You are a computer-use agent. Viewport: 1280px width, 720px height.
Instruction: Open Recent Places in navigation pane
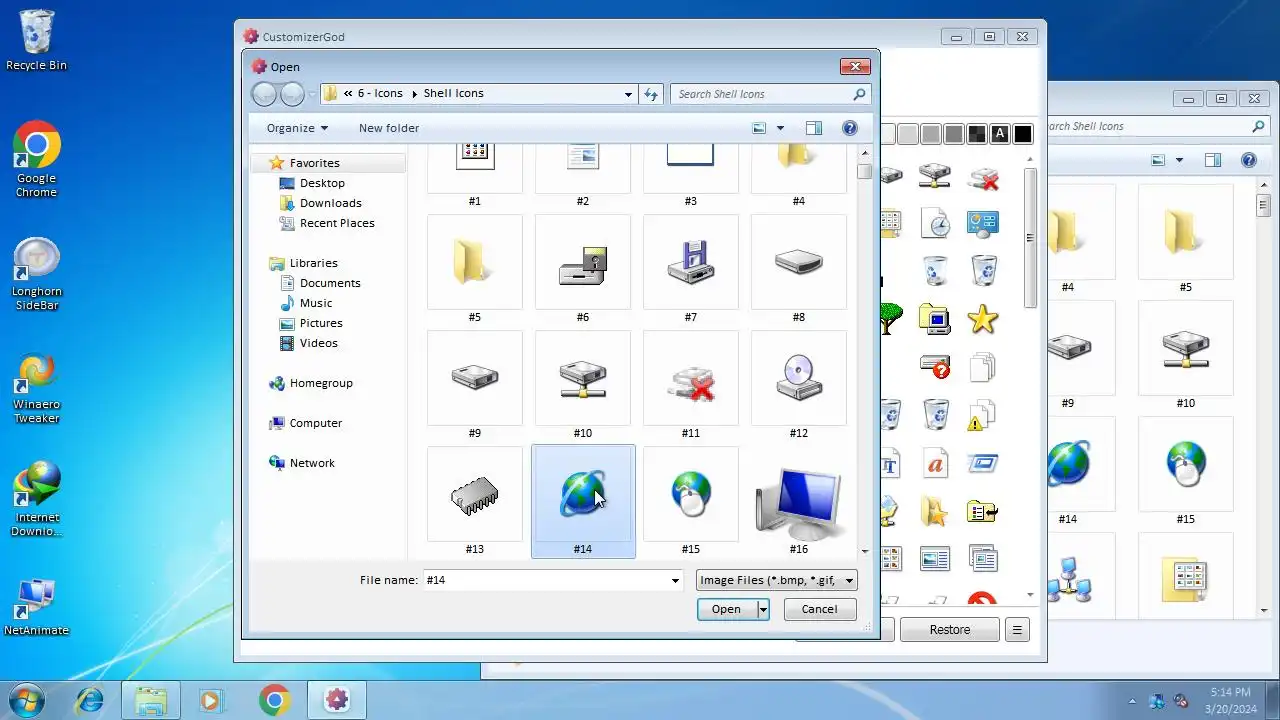click(x=337, y=223)
